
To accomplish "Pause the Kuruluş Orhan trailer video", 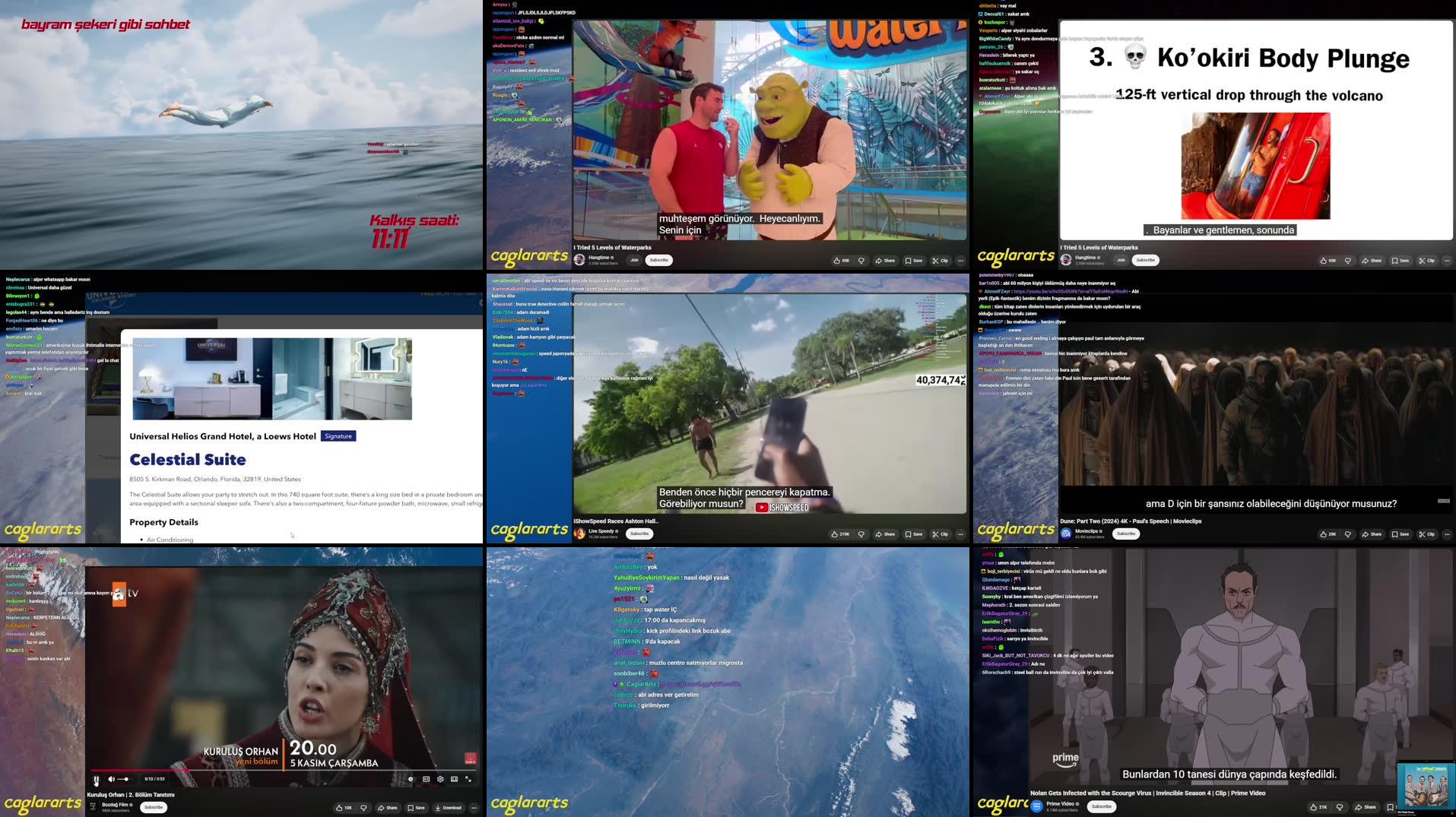I will pyautogui.click(x=97, y=780).
